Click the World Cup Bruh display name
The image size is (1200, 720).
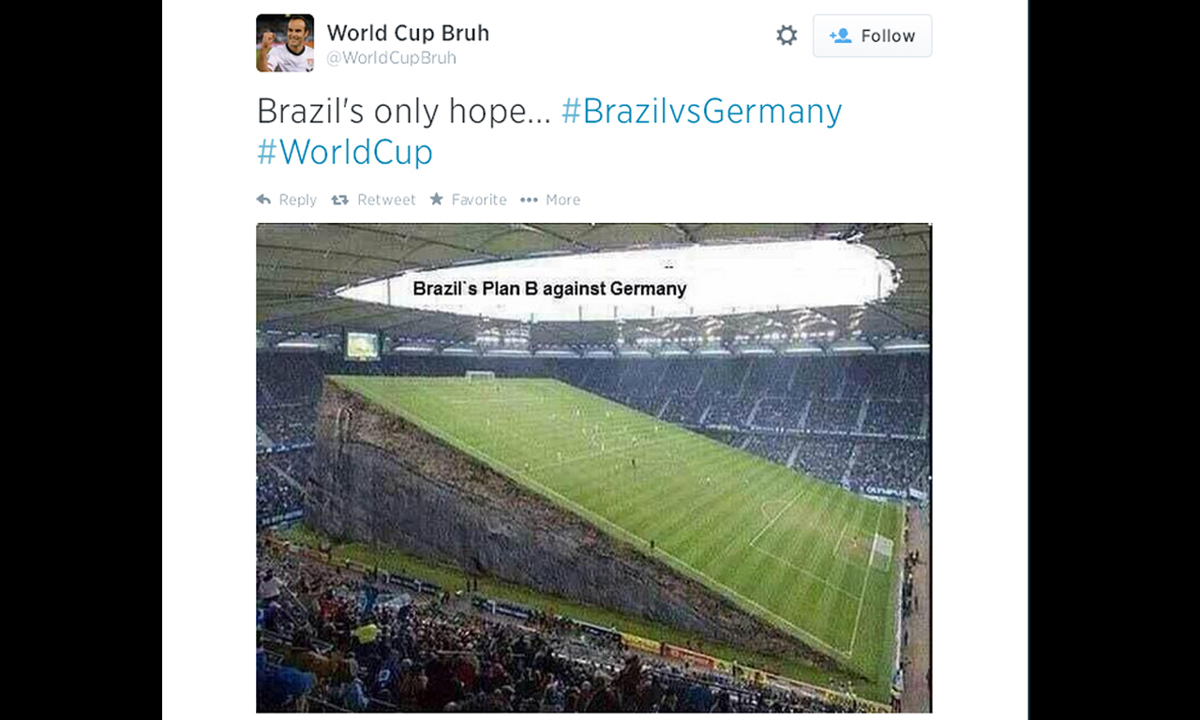pos(408,33)
